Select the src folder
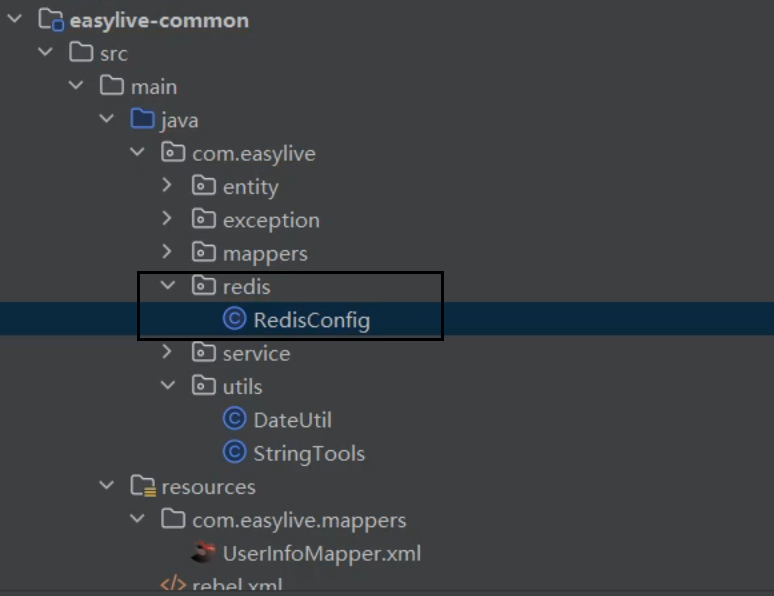Viewport: 774px width, 596px height. pyautogui.click(x=113, y=53)
